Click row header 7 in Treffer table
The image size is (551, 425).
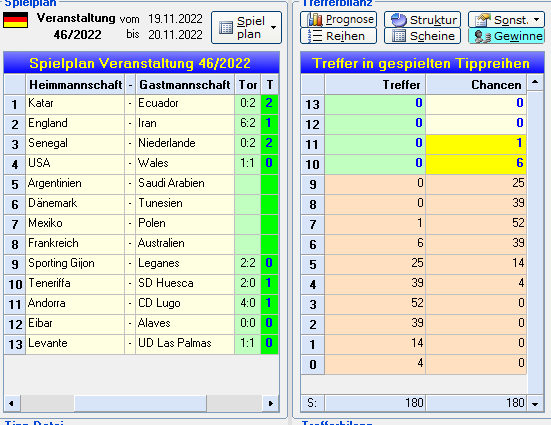(x=313, y=224)
